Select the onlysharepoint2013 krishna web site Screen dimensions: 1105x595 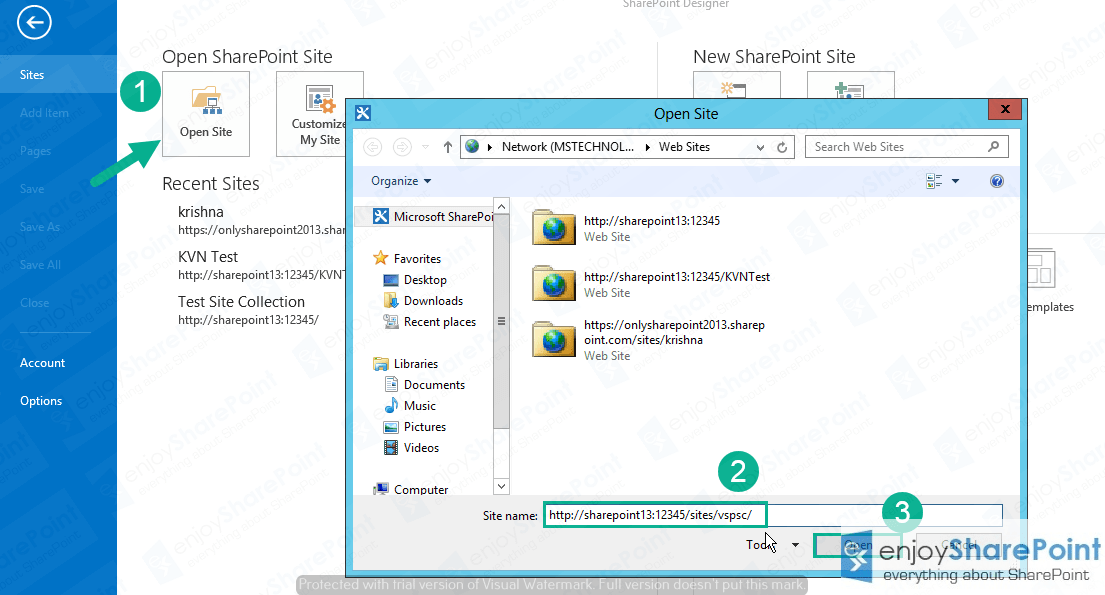pos(648,340)
